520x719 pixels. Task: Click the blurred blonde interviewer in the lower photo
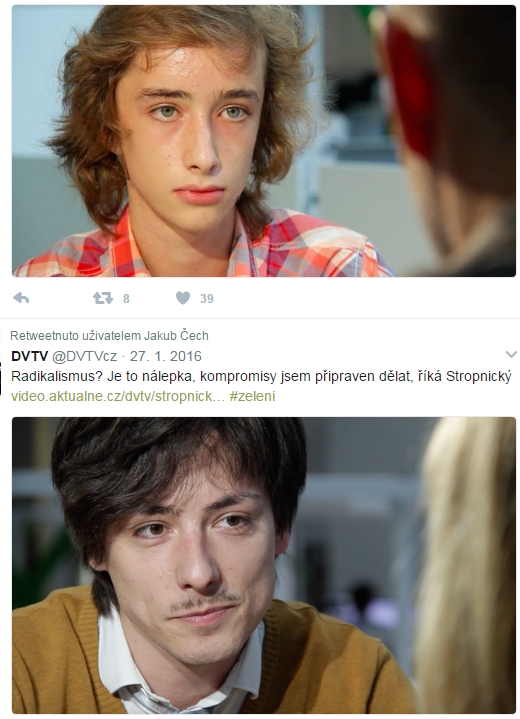pos(468,565)
